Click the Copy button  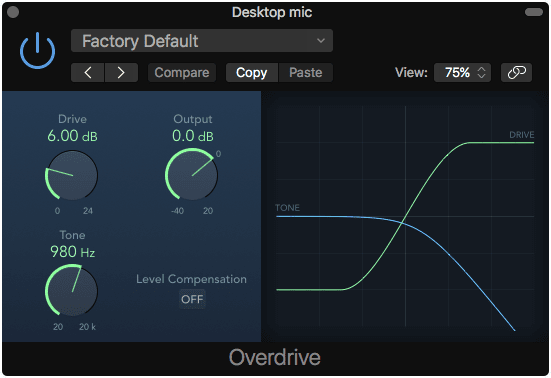(252, 73)
